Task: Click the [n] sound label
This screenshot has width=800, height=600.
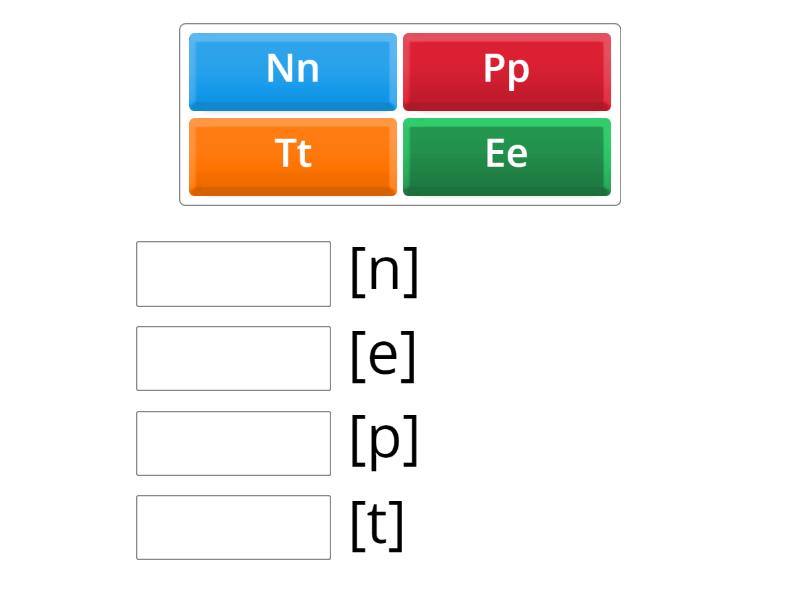Action: [384, 271]
